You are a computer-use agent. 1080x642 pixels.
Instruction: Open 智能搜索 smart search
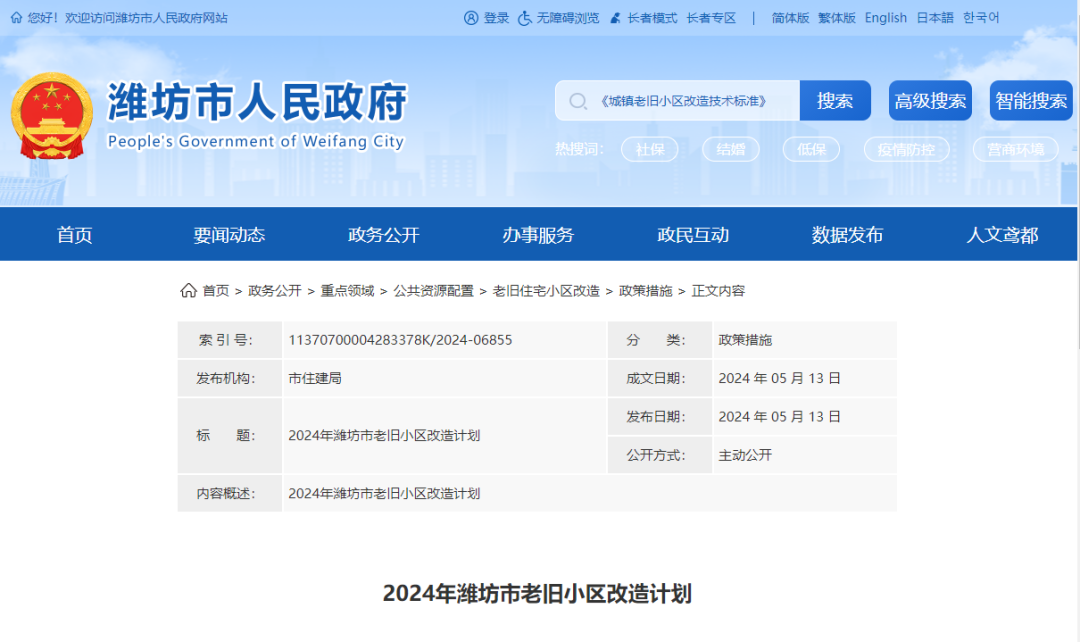pyautogui.click(x=1031, y=101)
